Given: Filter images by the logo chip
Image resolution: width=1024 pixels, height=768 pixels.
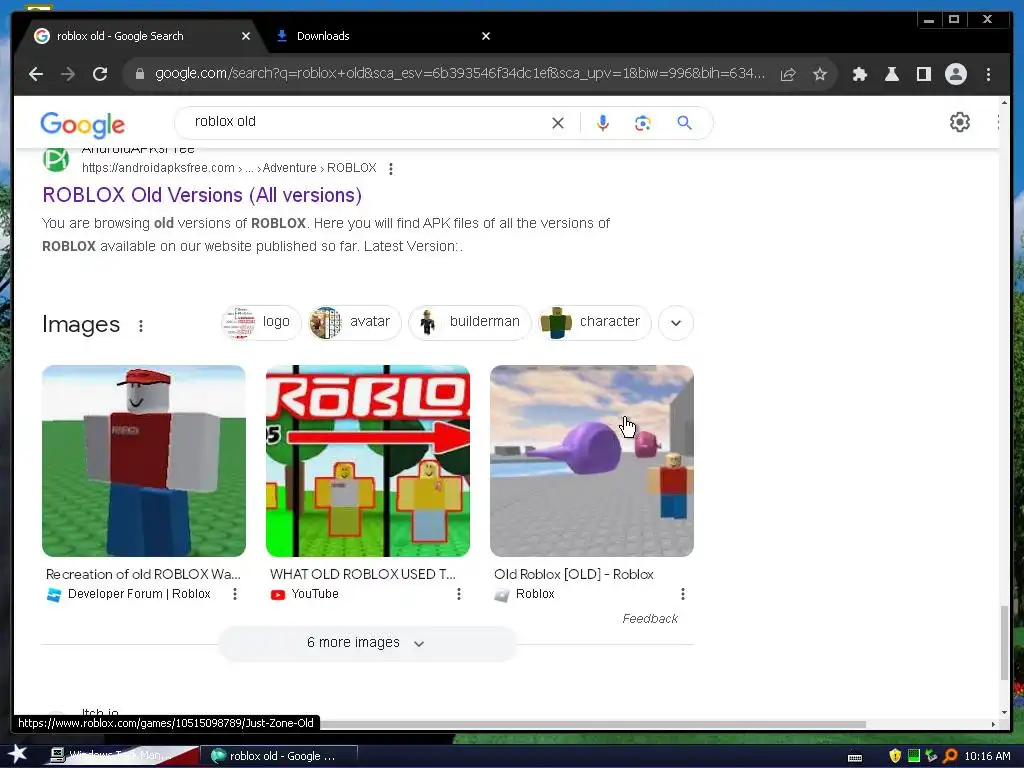Looking at the screenshot, I should click(x=260, y=322).
